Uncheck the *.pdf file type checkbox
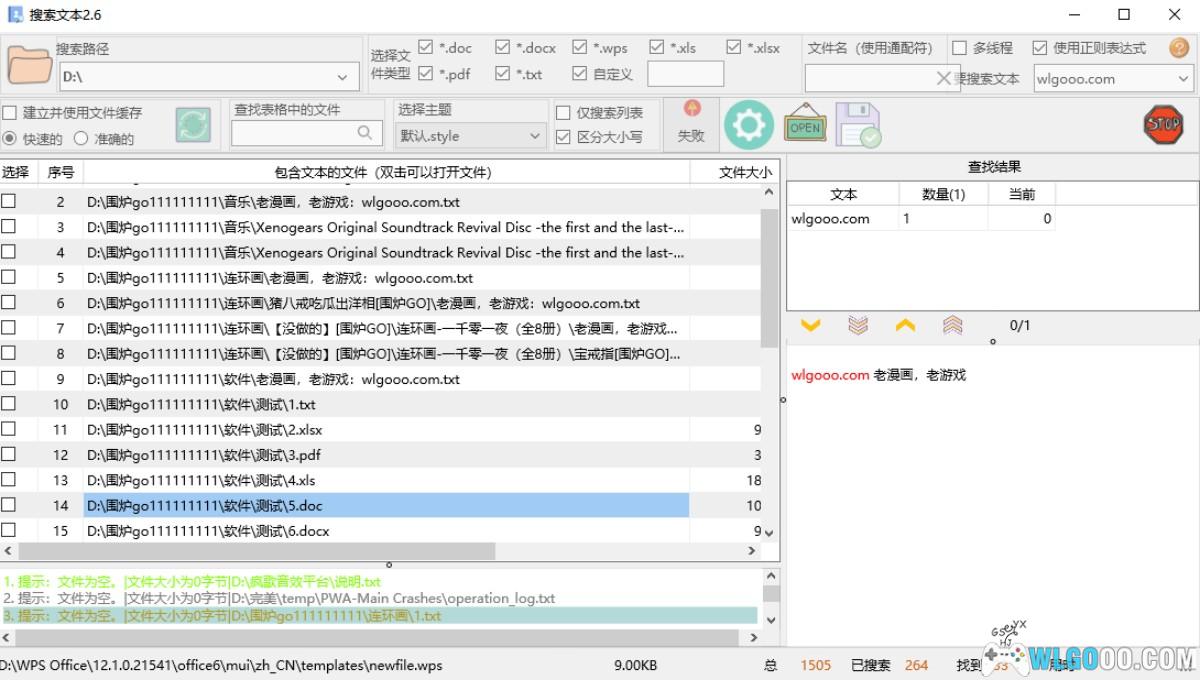The width and height of the screenshot is (1200, 680). (x=426, y=74)
